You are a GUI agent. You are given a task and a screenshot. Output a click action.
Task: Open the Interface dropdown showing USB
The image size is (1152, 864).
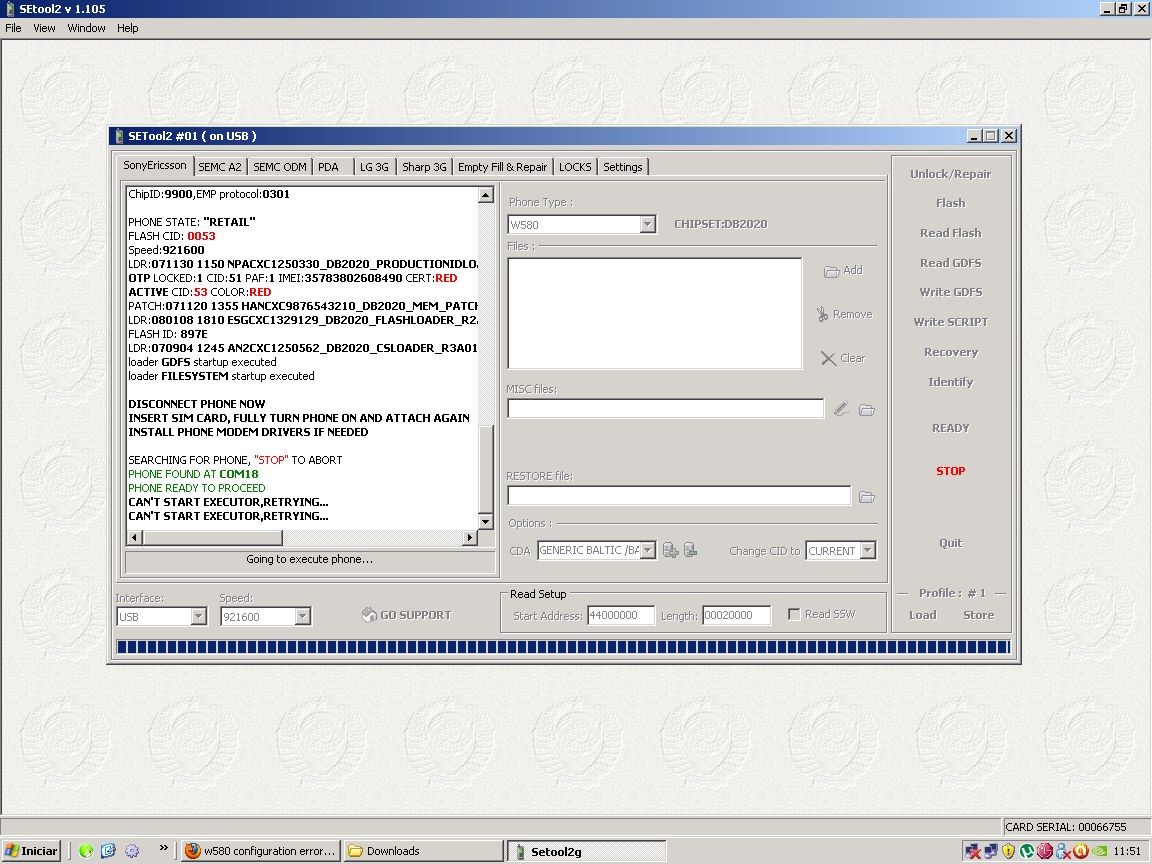(198, 616)
